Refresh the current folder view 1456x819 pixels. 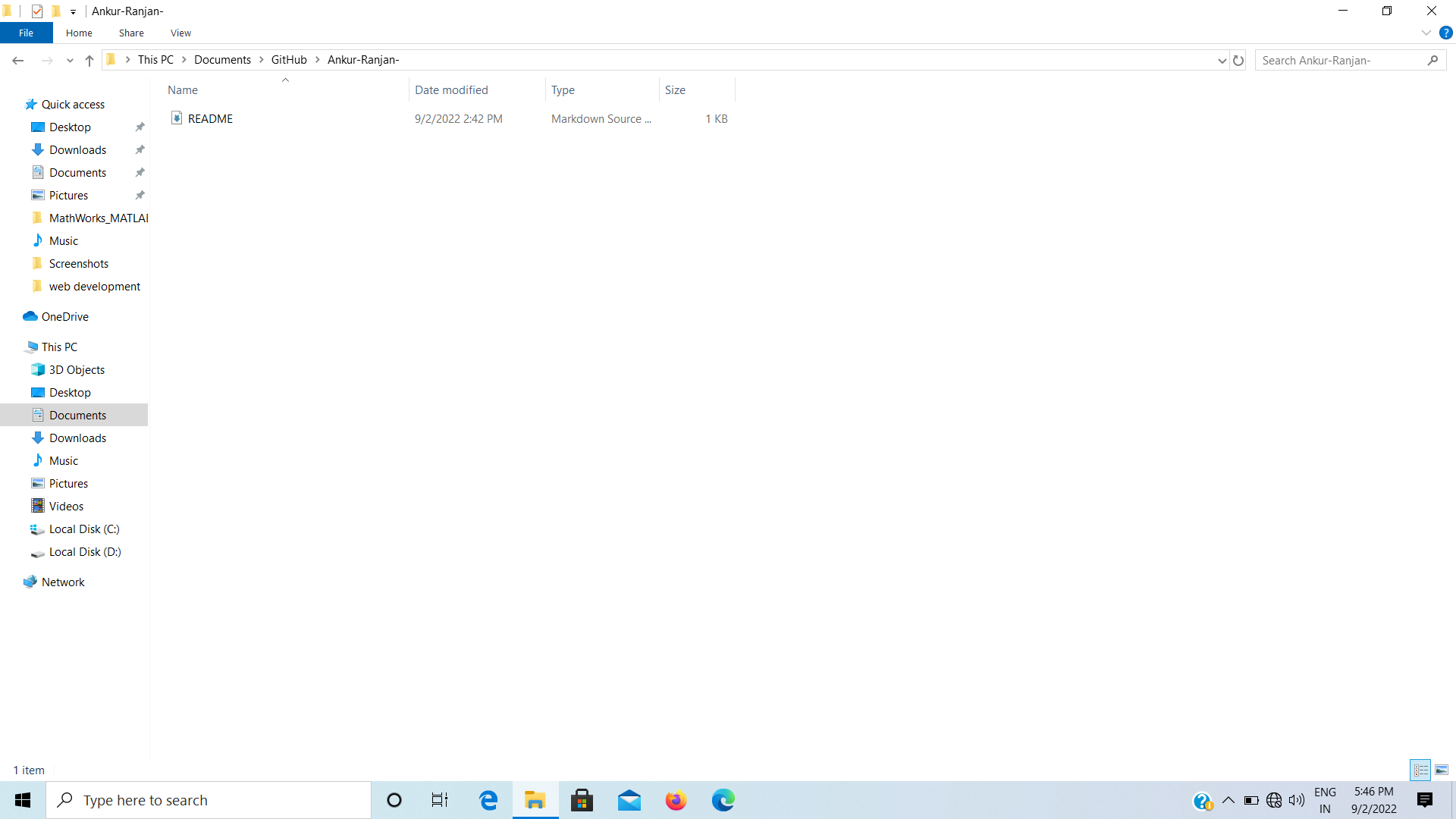pyautogui.click(x=1238, y=60)
